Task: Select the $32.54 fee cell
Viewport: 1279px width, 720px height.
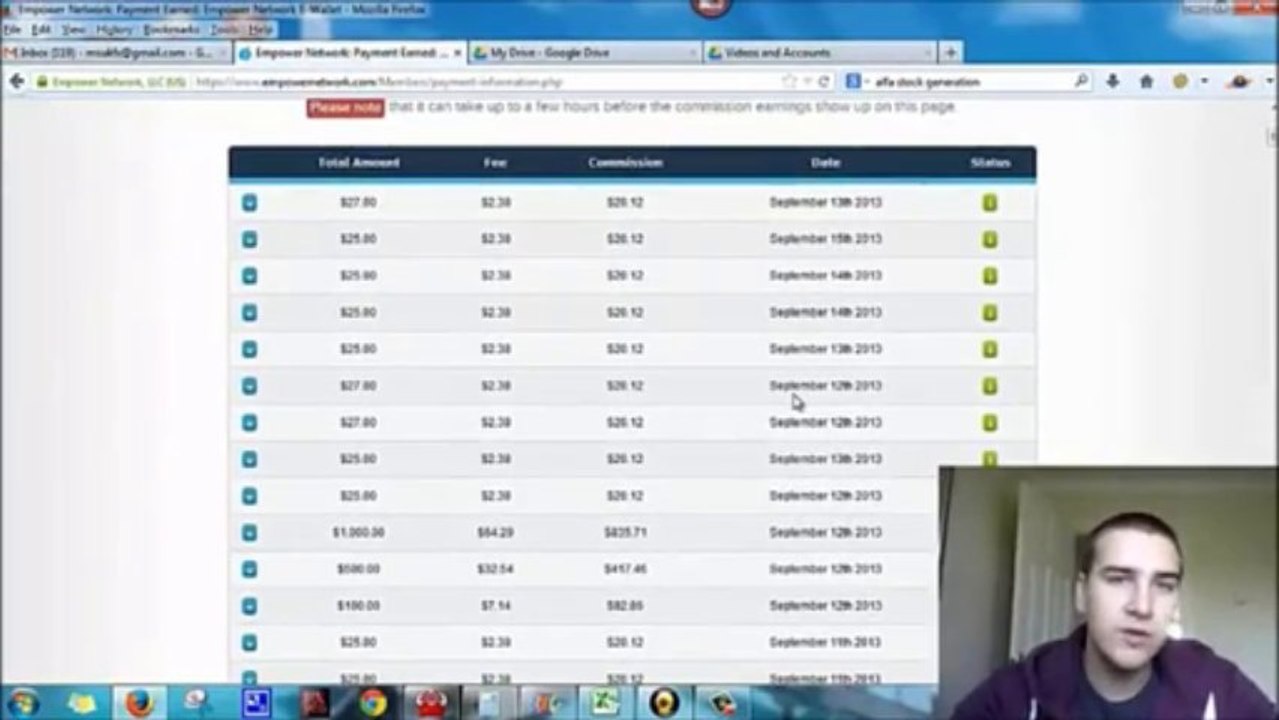Action: click(495, 569)
